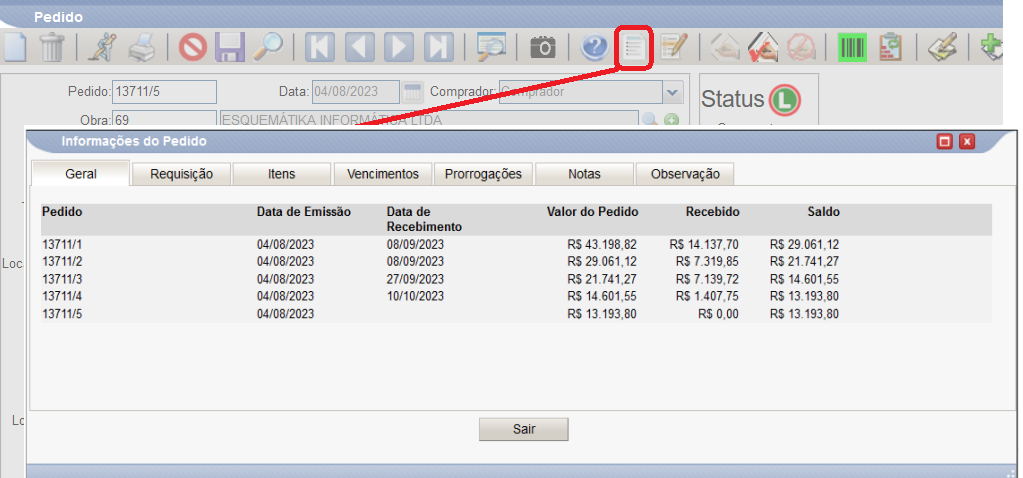
Task: Add Obra with the small green plus icon
Action: click(671, 120)
